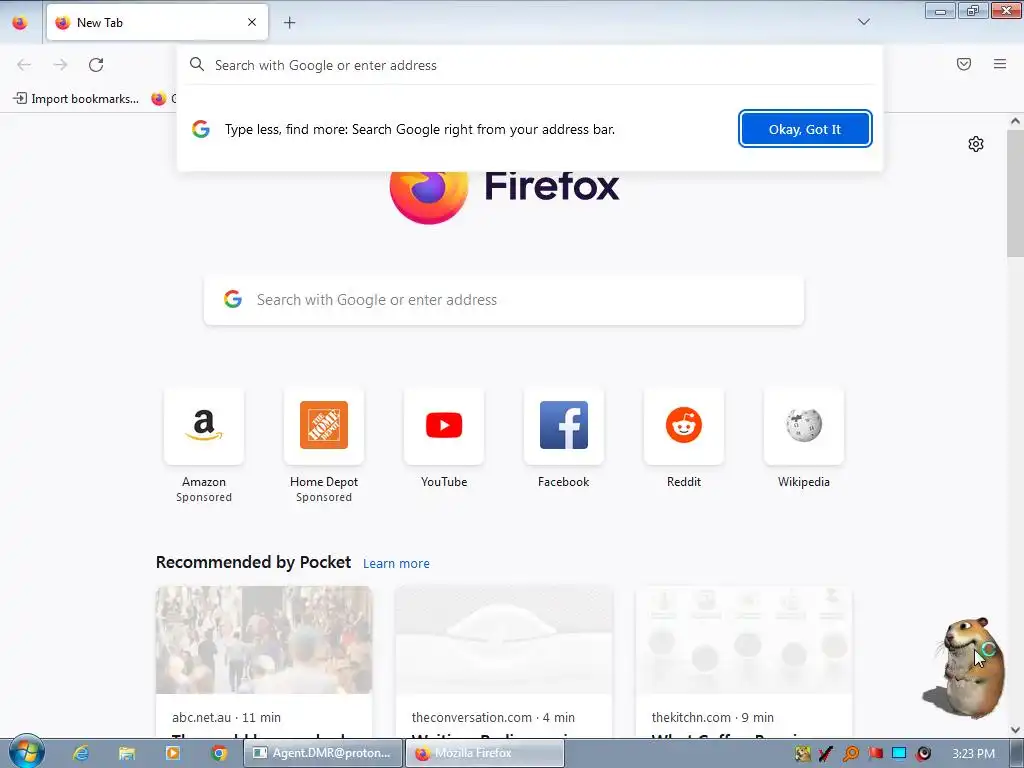
Task: Click thekitchn.com · 9 min text
Action: (x=712, y=717)
